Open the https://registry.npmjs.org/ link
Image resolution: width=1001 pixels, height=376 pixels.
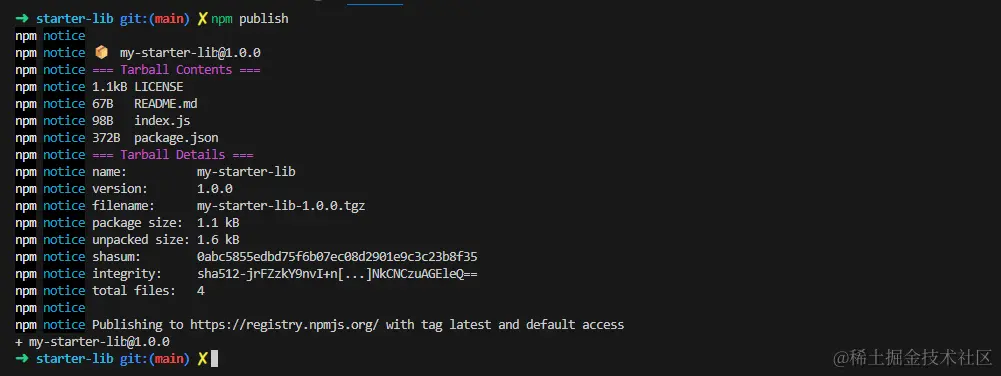(x=285, y=325)
